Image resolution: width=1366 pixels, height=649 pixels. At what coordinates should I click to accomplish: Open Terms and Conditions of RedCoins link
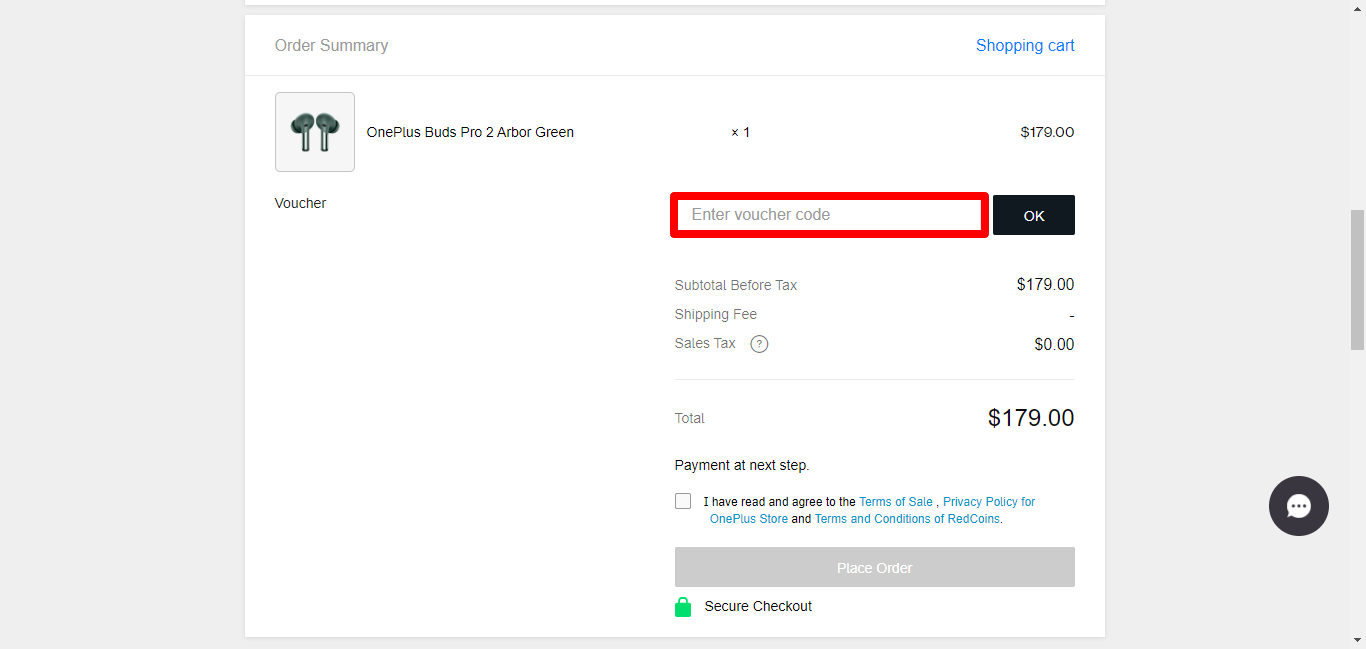(907, 519)
